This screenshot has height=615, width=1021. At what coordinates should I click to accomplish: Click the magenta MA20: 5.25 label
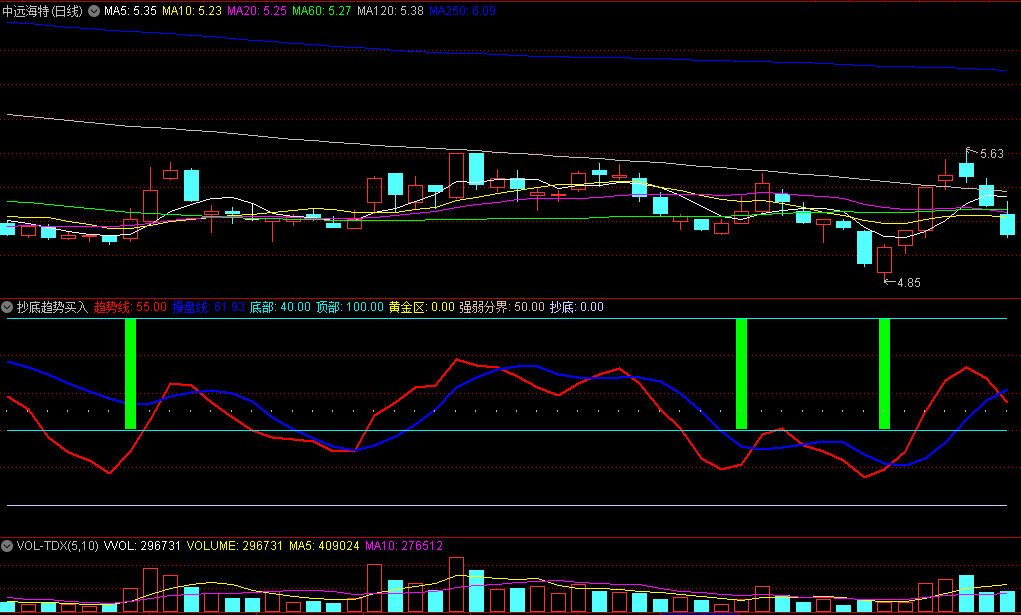pyautogui.click(x=257, y=10)
